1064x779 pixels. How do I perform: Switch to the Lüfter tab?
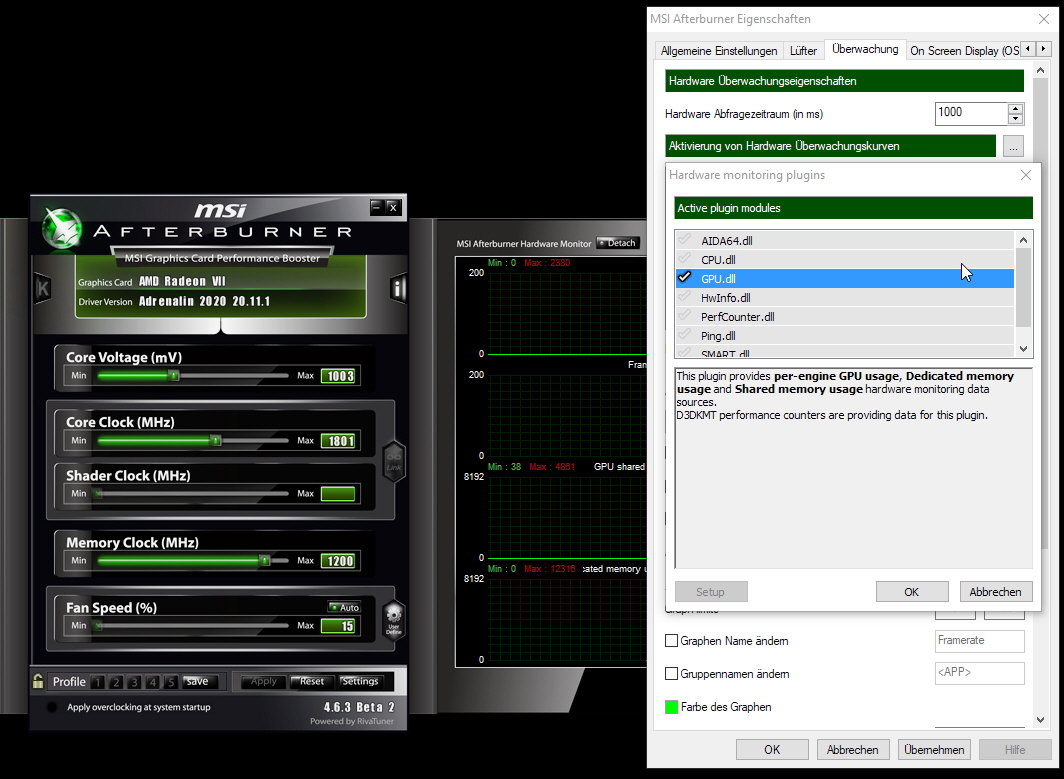pyautogui.click(x=803, y=51)
